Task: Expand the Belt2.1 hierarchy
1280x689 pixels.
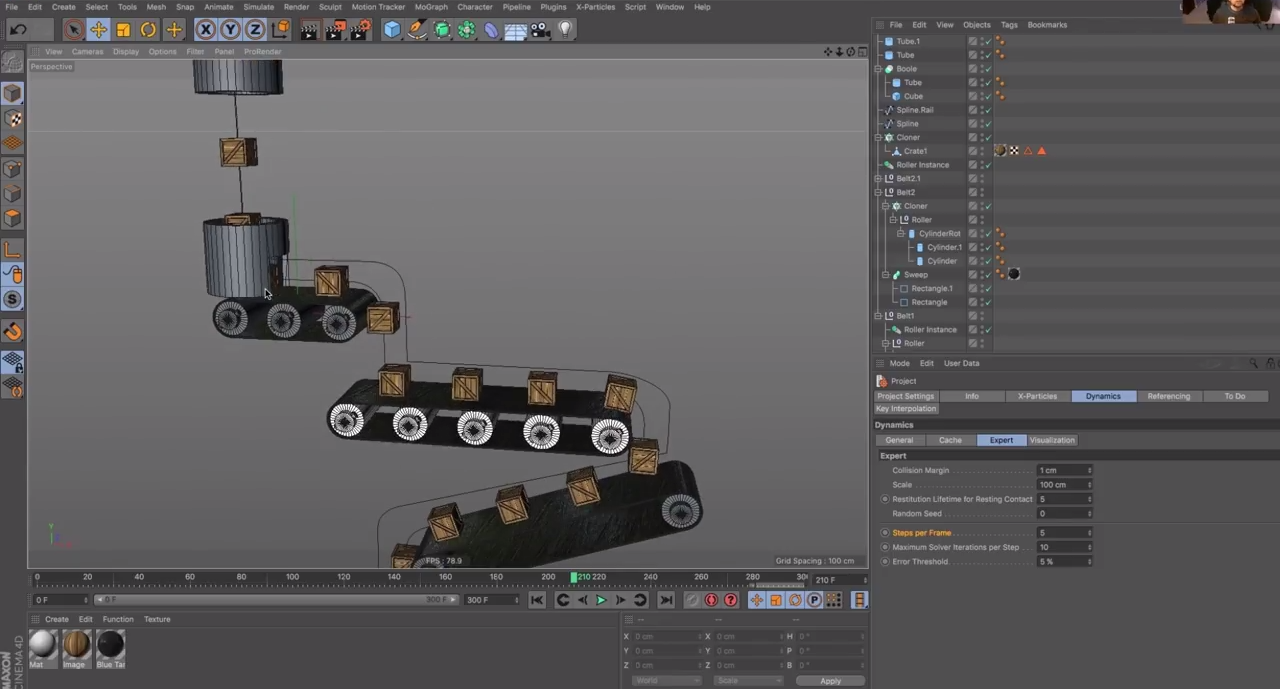Action: [x=878, y=178]
